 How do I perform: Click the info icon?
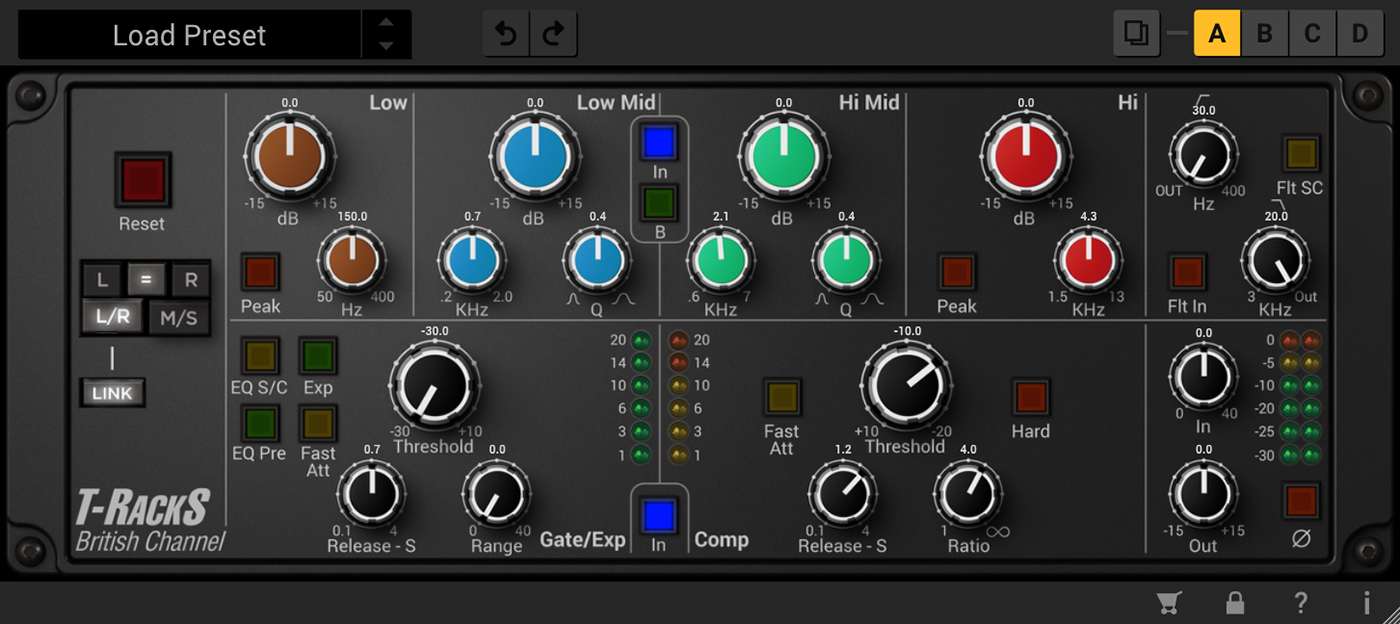click(1366, 602)
